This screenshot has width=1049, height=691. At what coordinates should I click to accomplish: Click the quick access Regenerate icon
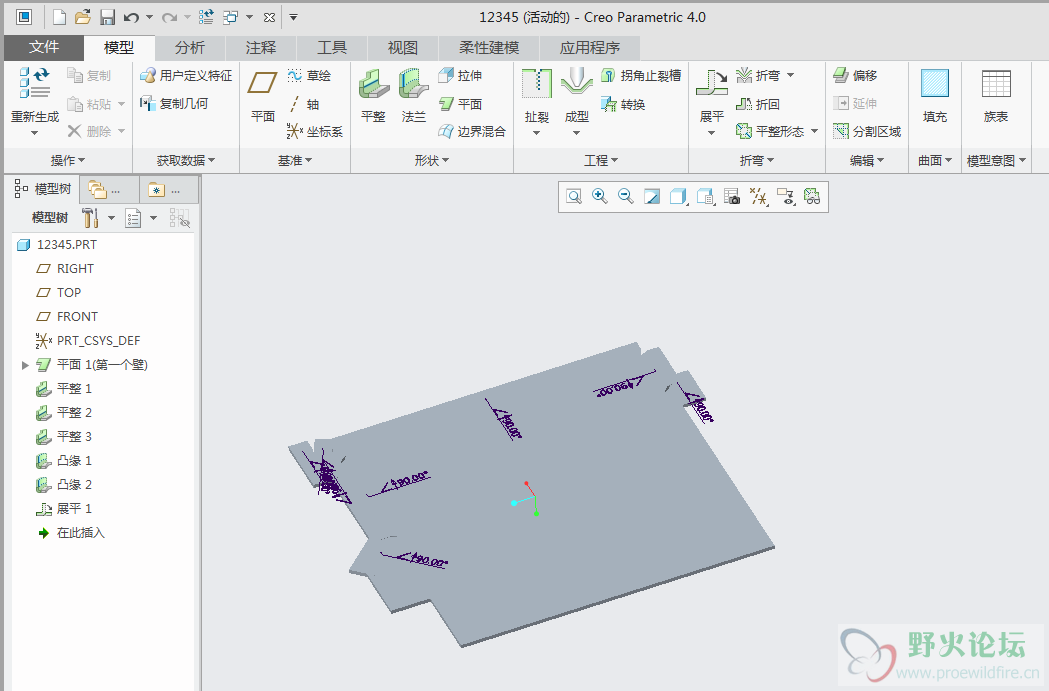pos(206,17)
